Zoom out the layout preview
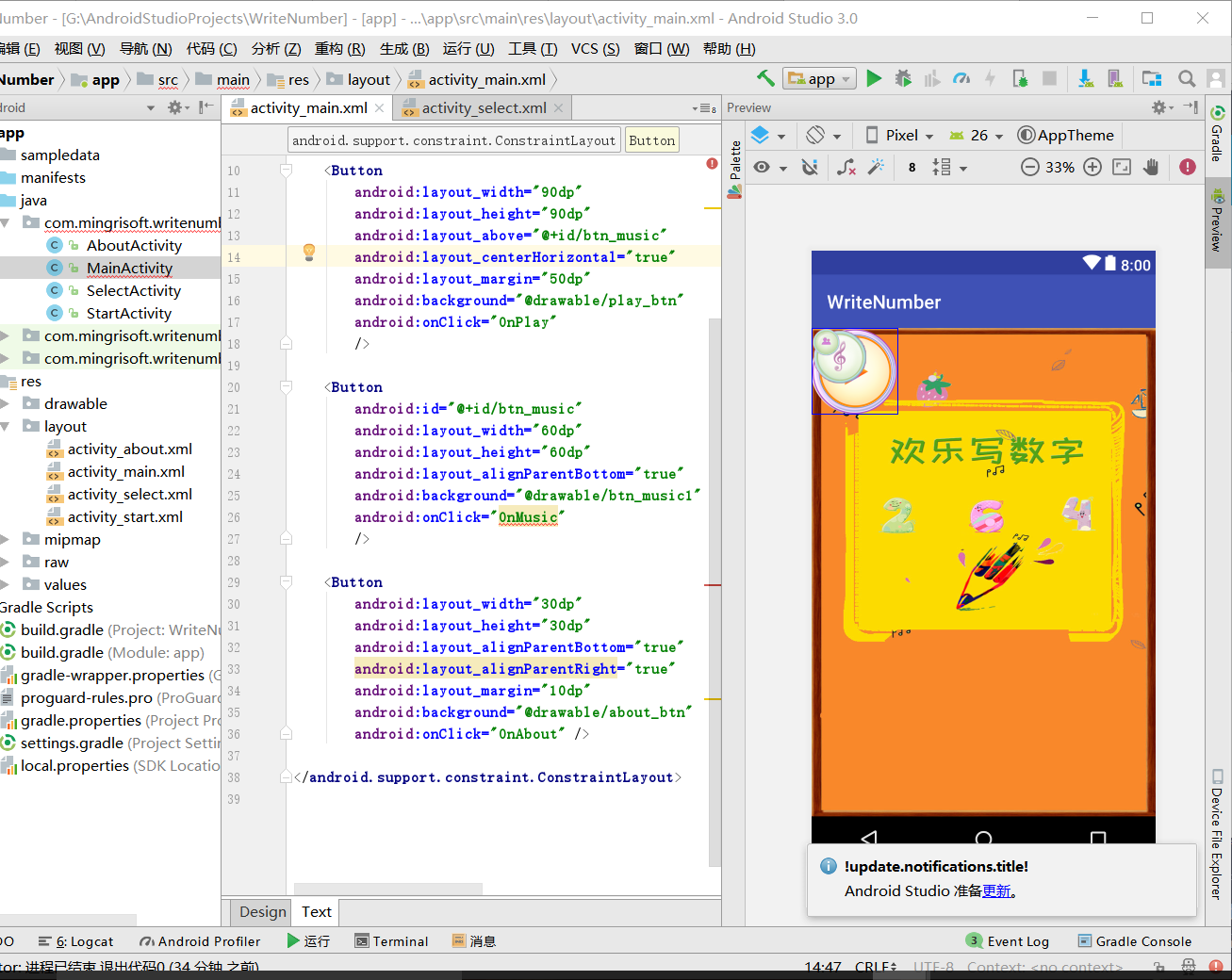This screenshot has width=1232, height=980. point(1030,167)
